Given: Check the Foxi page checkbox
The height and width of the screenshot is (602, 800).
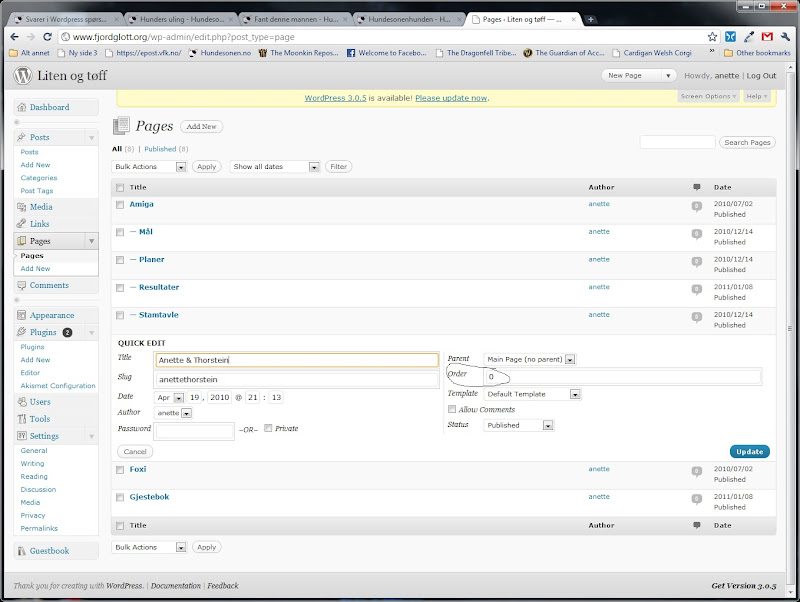Looking at the screenshot, I should pyautogui.click(x=120, y=470).
